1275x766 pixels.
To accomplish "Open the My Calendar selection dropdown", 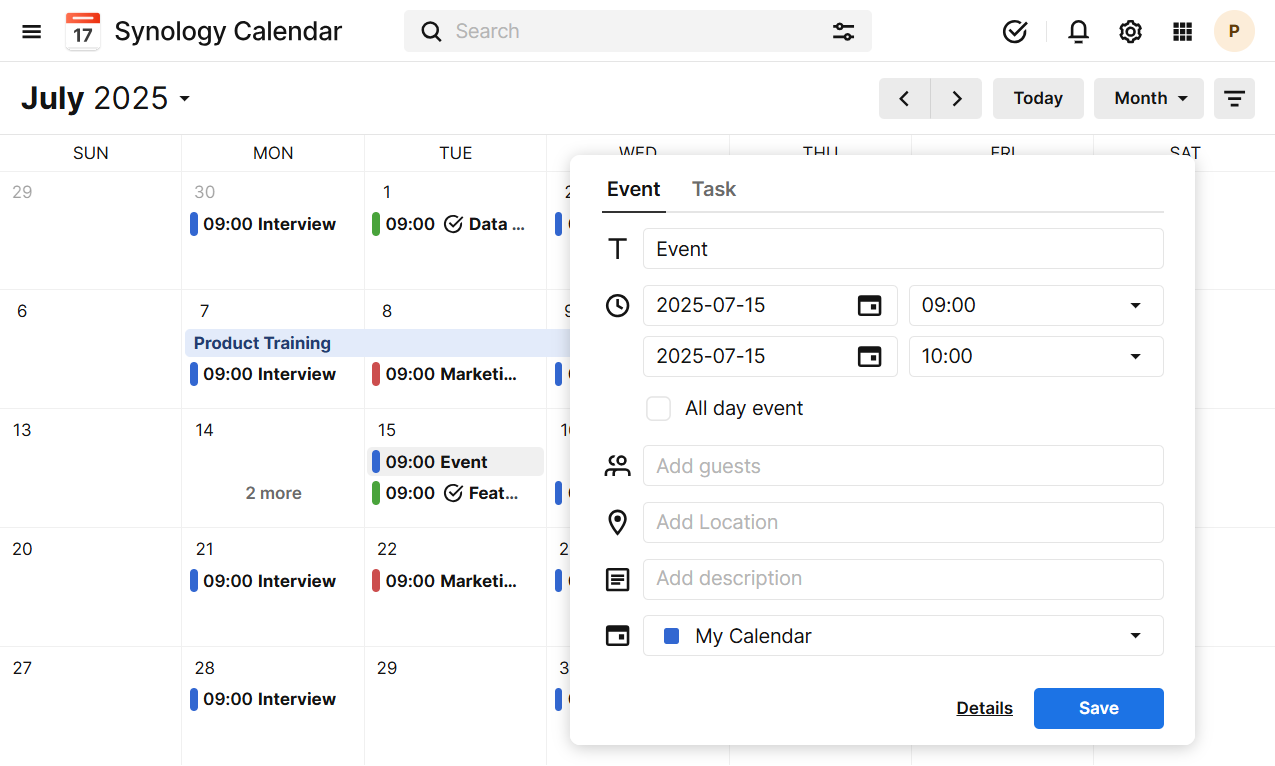I will tap(902, 636).
